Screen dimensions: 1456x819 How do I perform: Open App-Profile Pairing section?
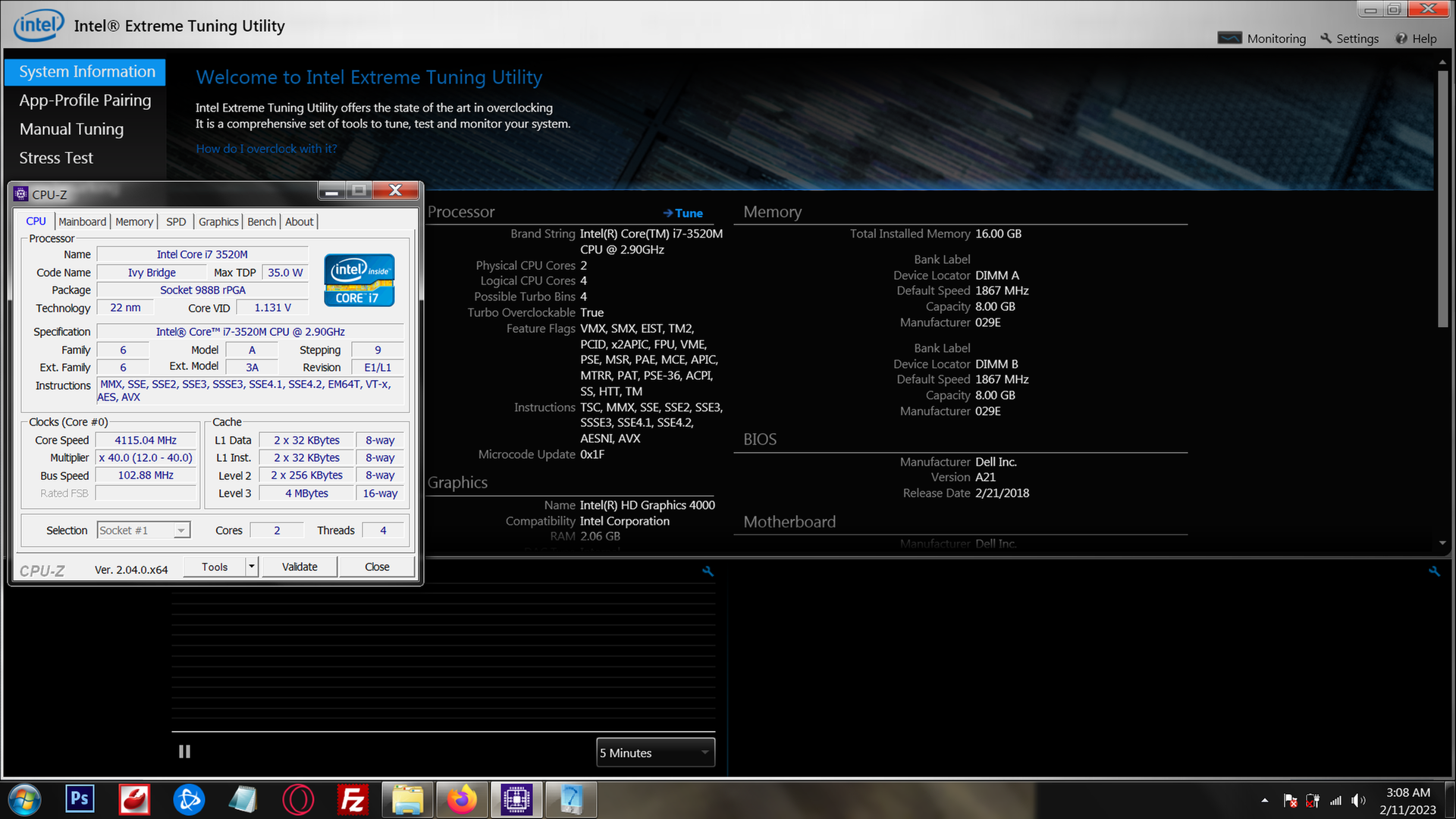85,100
